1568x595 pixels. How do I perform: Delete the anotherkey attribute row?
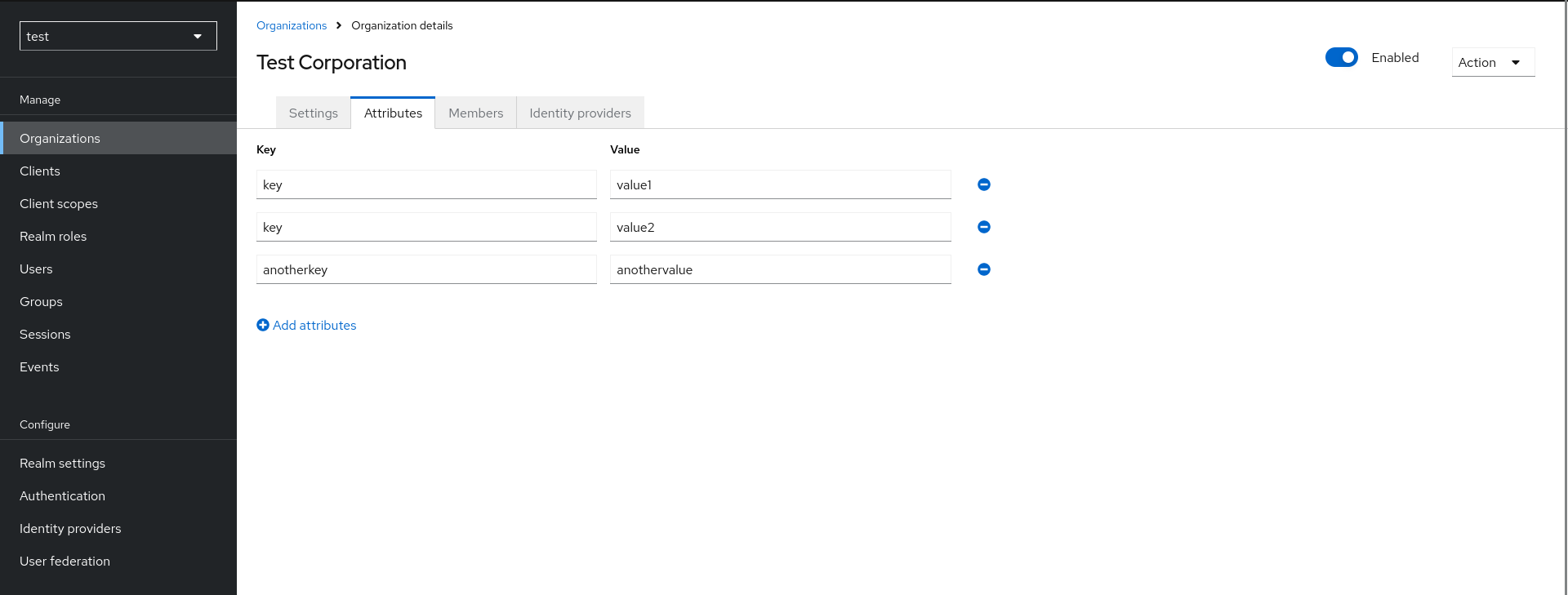(x=983, y=269)
